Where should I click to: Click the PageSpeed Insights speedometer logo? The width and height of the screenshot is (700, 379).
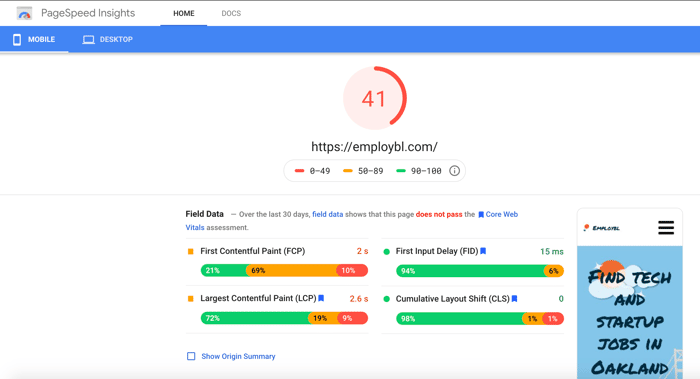[24, 14]
